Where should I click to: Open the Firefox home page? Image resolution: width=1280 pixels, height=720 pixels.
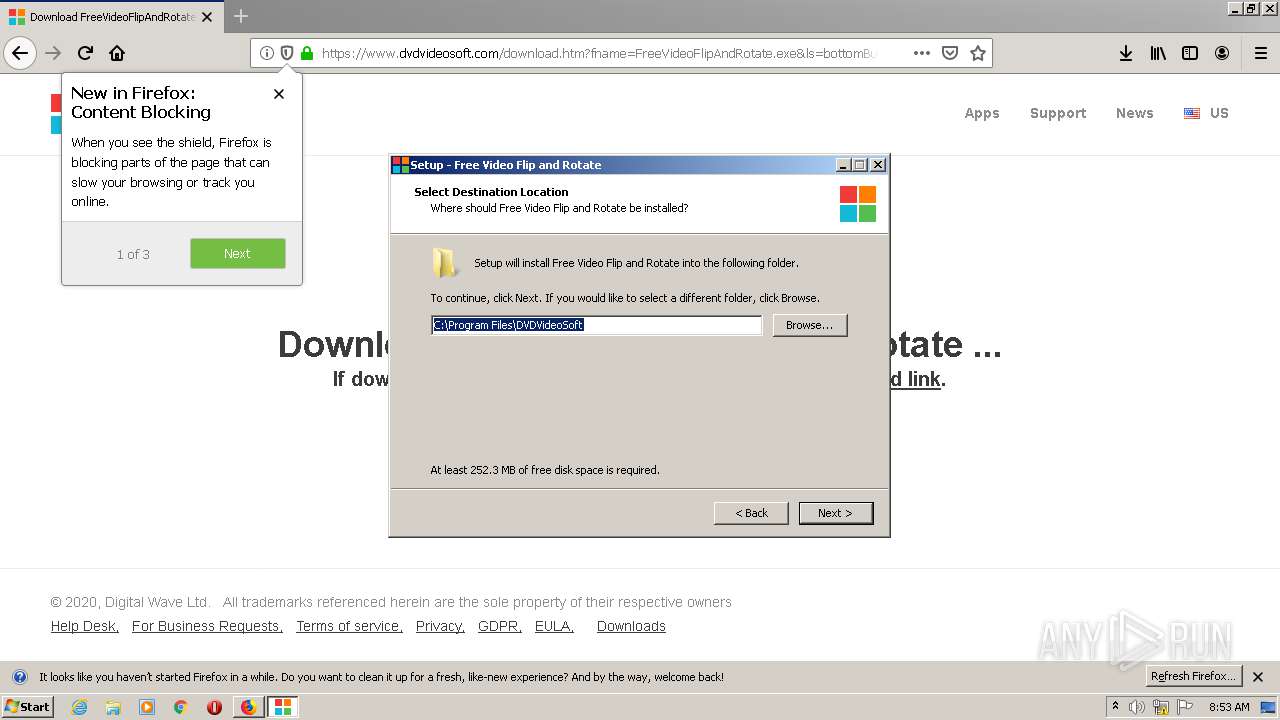(117, 53)
